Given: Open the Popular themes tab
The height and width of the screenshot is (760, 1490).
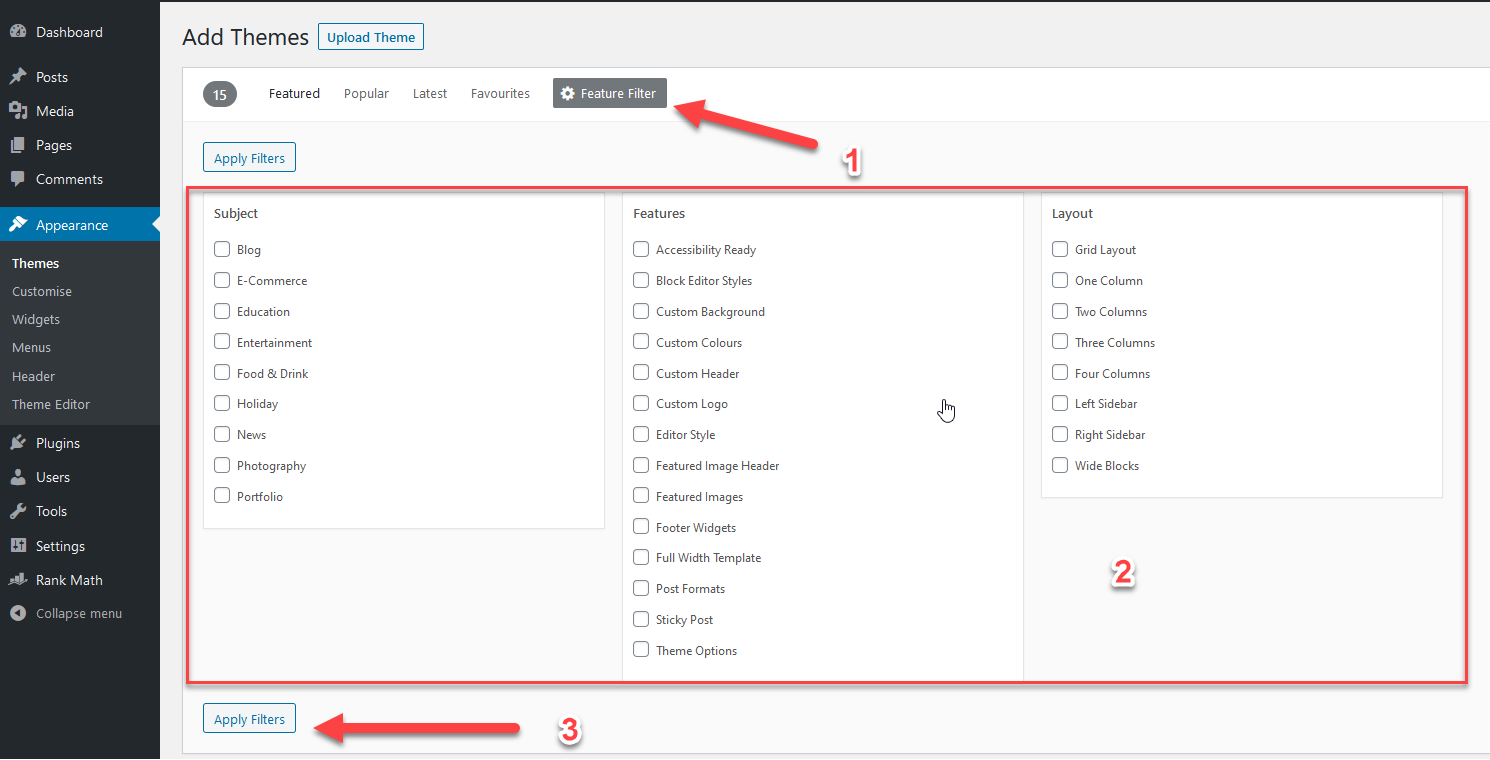Looking at the screenshot, I should tap(366, 93).
